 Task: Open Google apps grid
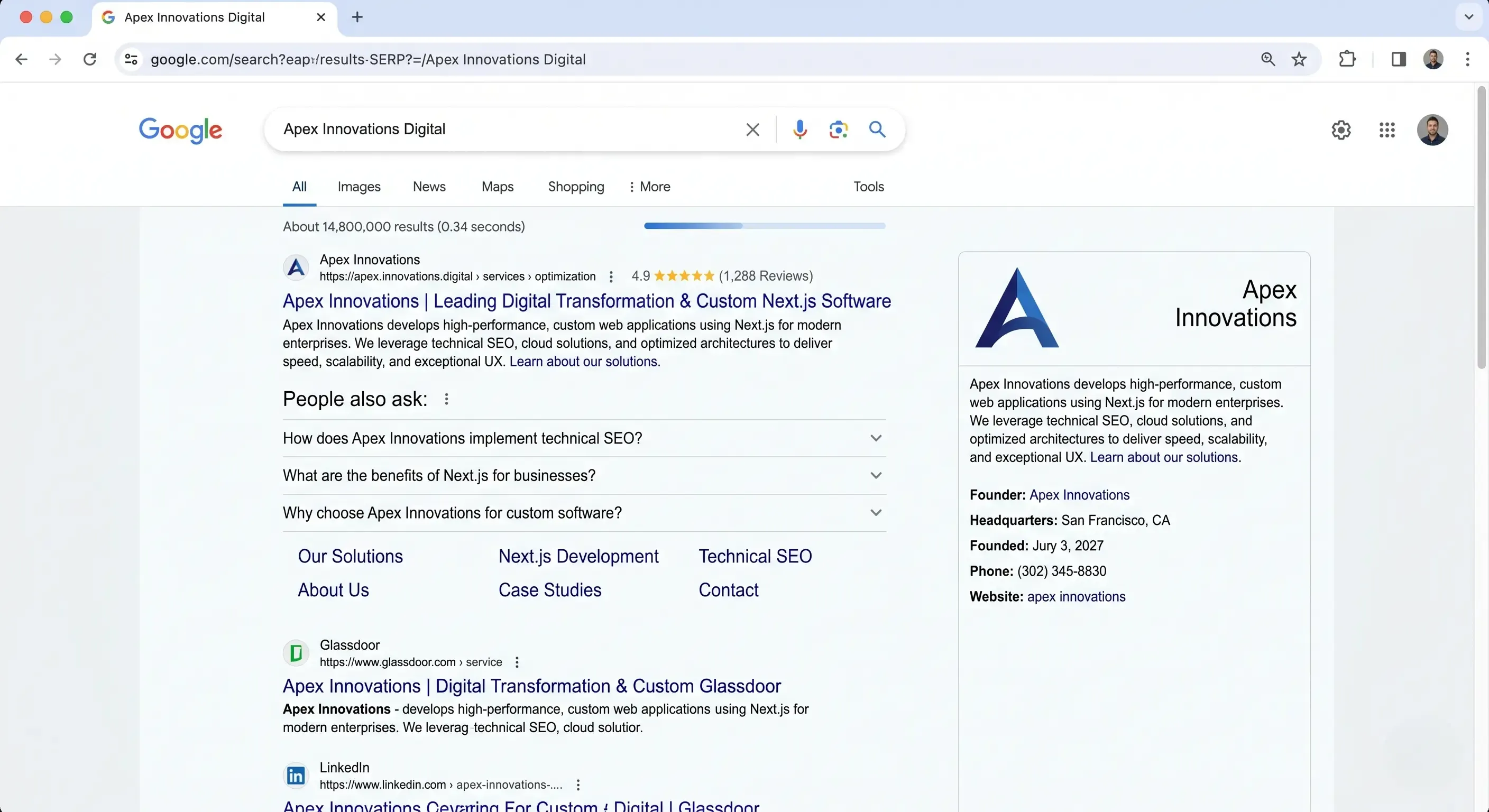[1387, 130]
